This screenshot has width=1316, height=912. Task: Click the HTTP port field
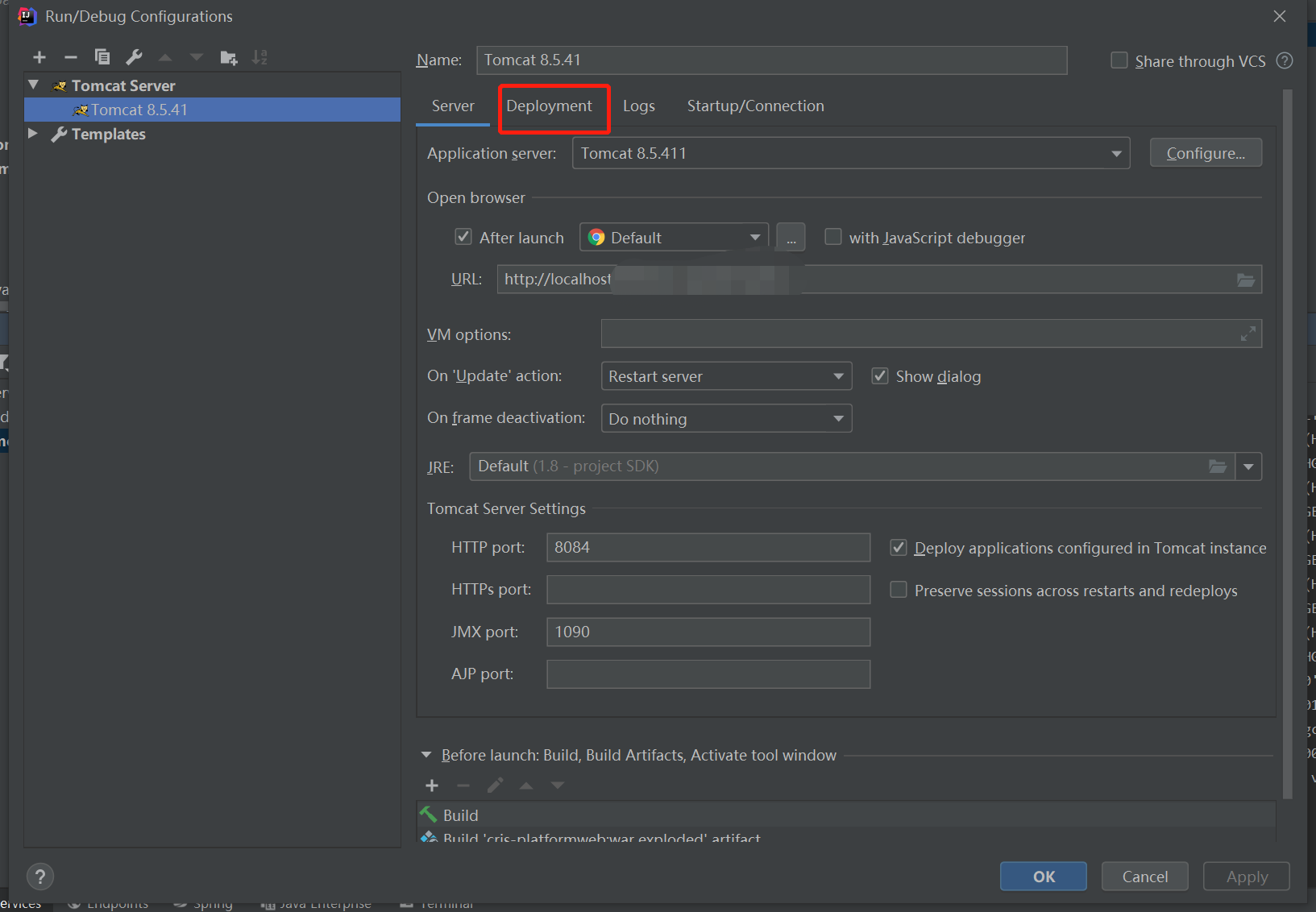click(x=708, y=547)
